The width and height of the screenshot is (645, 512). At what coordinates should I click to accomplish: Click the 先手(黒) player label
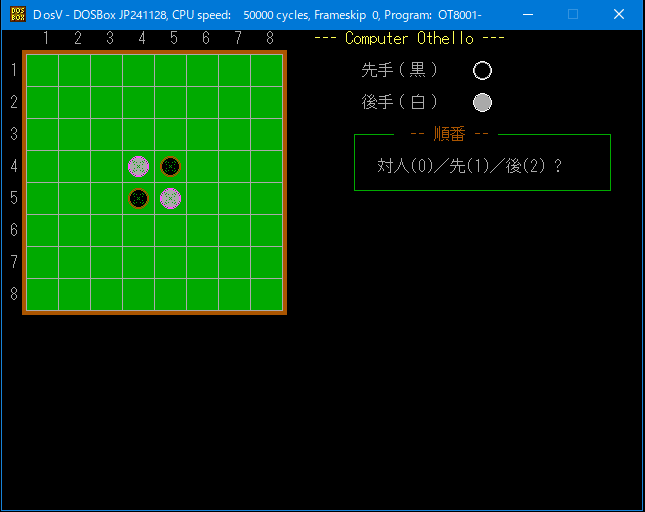(x=400, y=70)
